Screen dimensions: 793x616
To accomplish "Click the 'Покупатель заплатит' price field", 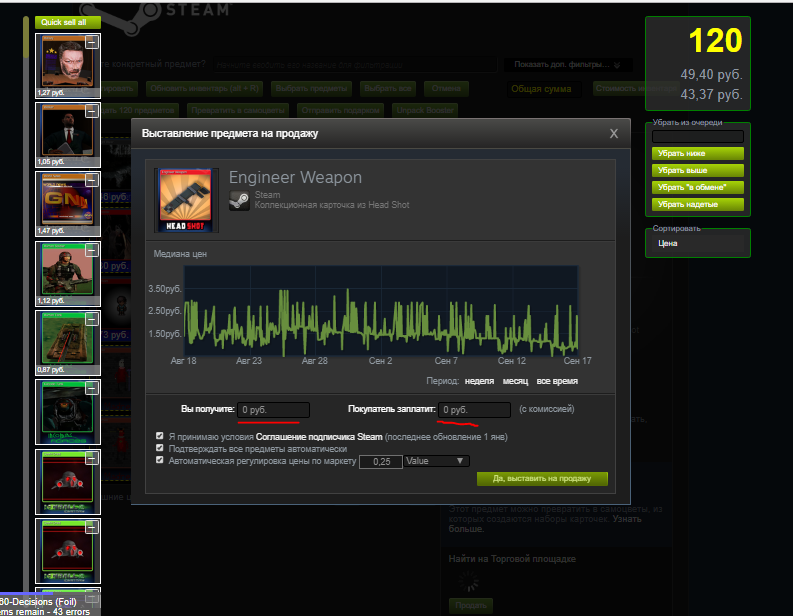I will pos(474,410).
